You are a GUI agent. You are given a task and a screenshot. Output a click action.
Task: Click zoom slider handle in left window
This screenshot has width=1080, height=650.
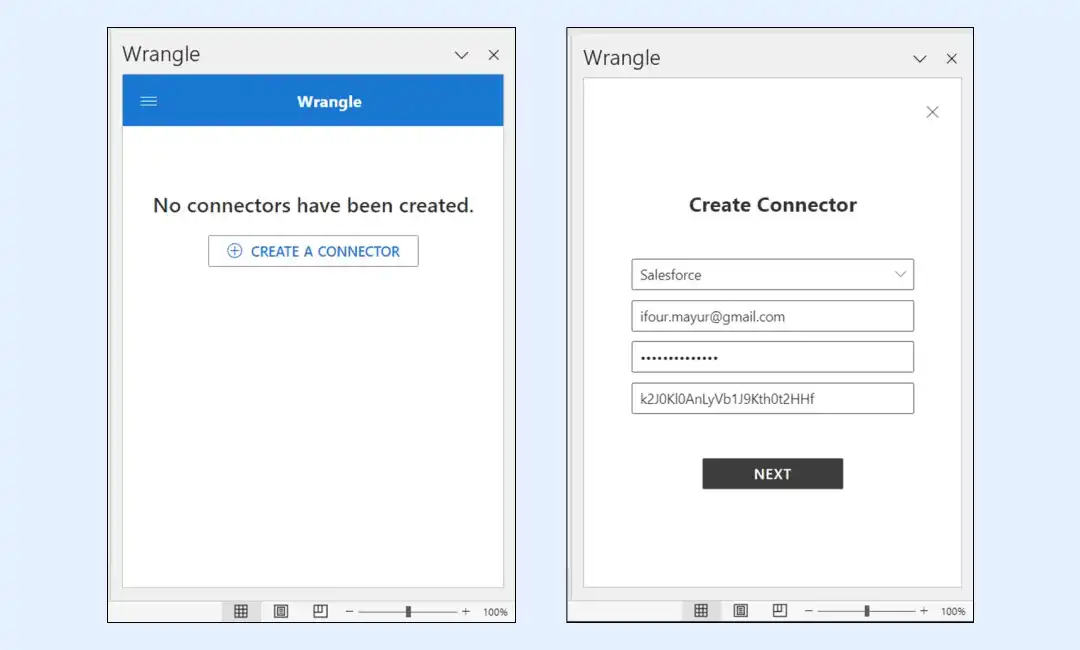(408, 611)
